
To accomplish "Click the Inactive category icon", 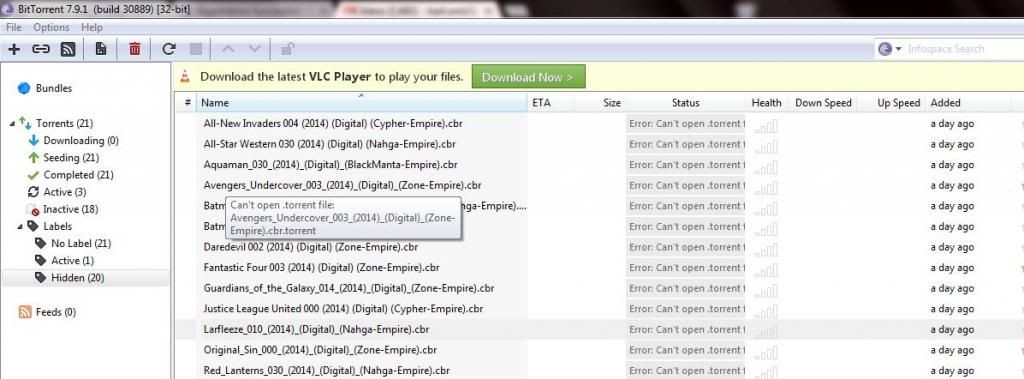I will coord(33,210).
